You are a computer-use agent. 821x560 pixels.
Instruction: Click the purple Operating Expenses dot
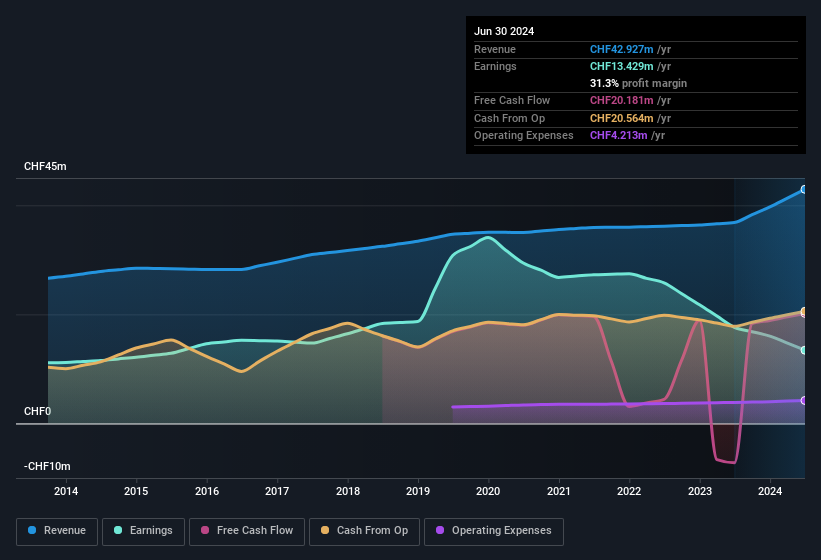439,531
